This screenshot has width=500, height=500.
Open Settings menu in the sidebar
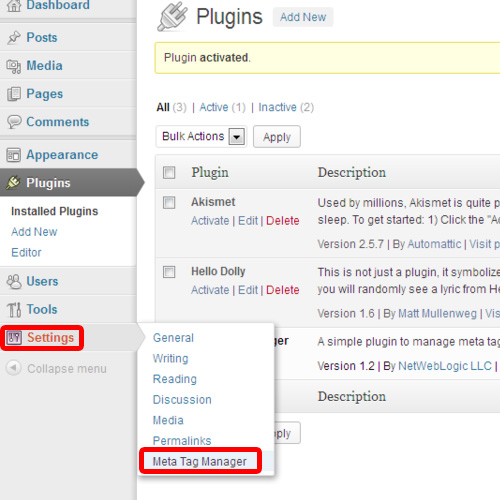(x=42, y=338)
